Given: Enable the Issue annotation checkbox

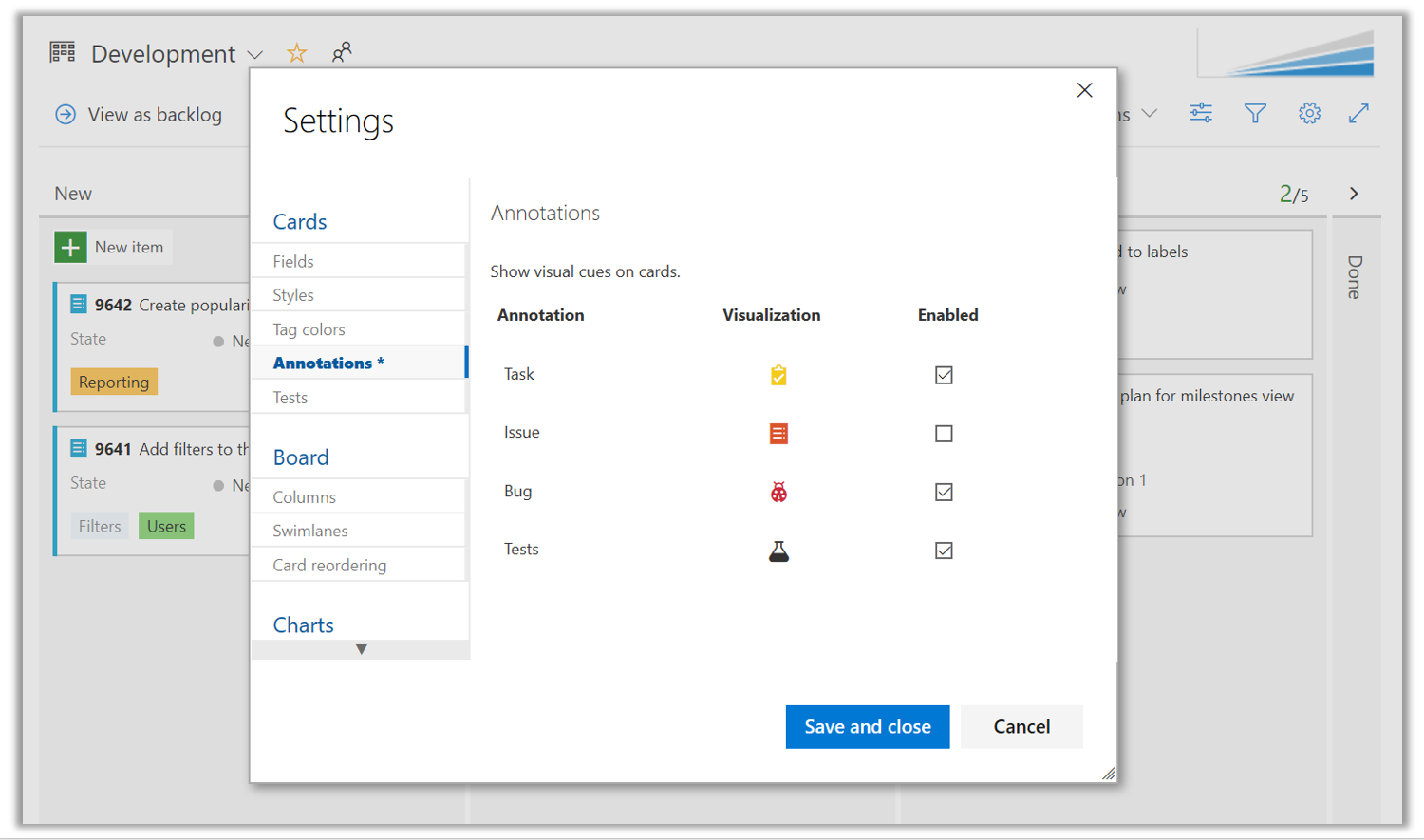Looking at the screenshot, I should coord(943,434).
